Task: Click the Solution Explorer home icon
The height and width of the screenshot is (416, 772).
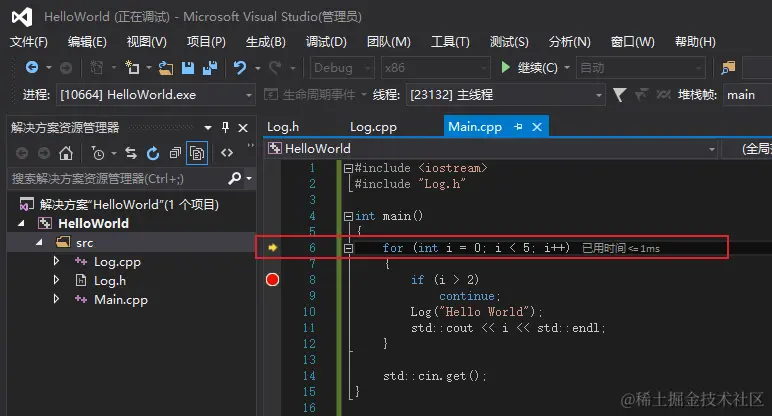Action: click(66, 153)
